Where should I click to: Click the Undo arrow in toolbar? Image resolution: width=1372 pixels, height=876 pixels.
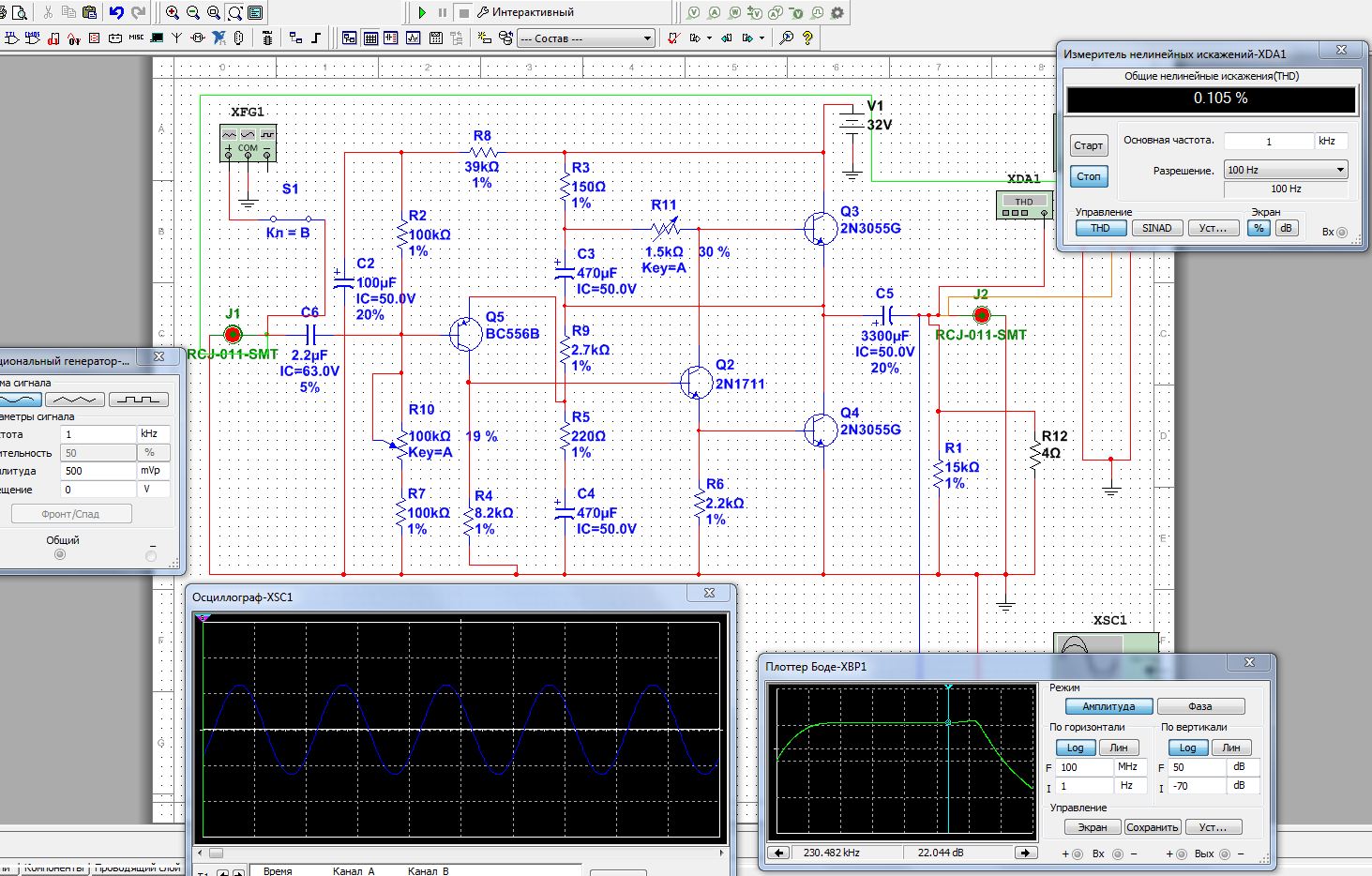click(116, 13)
